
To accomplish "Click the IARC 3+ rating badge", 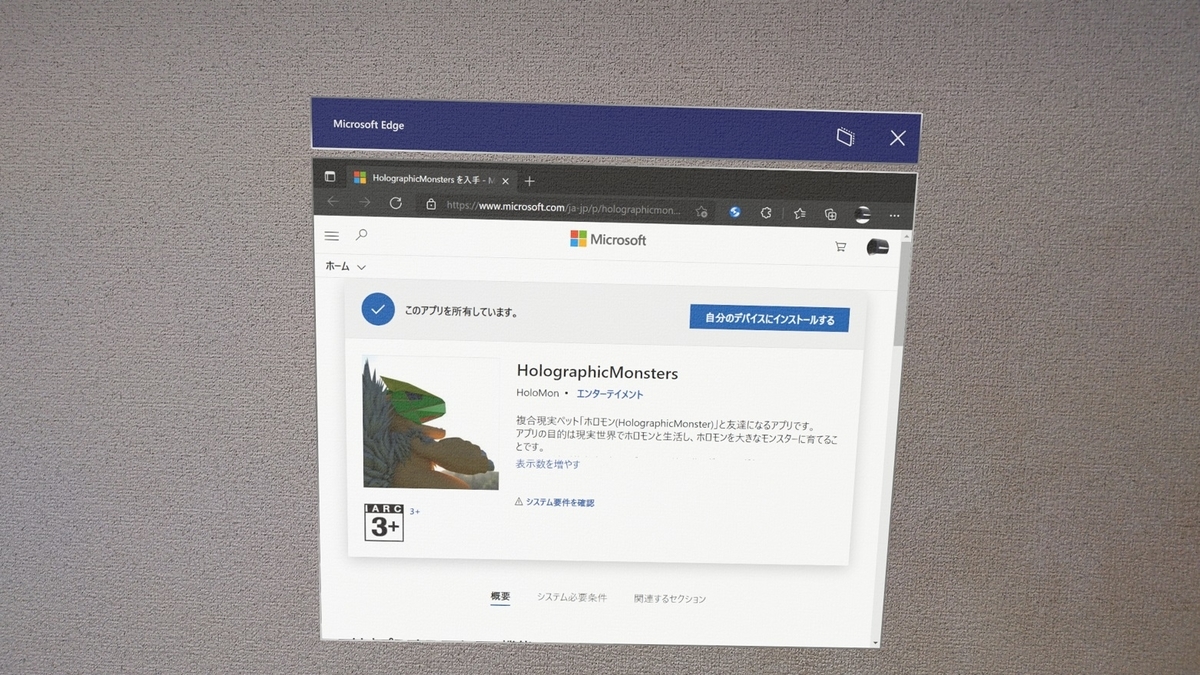I will [384, 523].
